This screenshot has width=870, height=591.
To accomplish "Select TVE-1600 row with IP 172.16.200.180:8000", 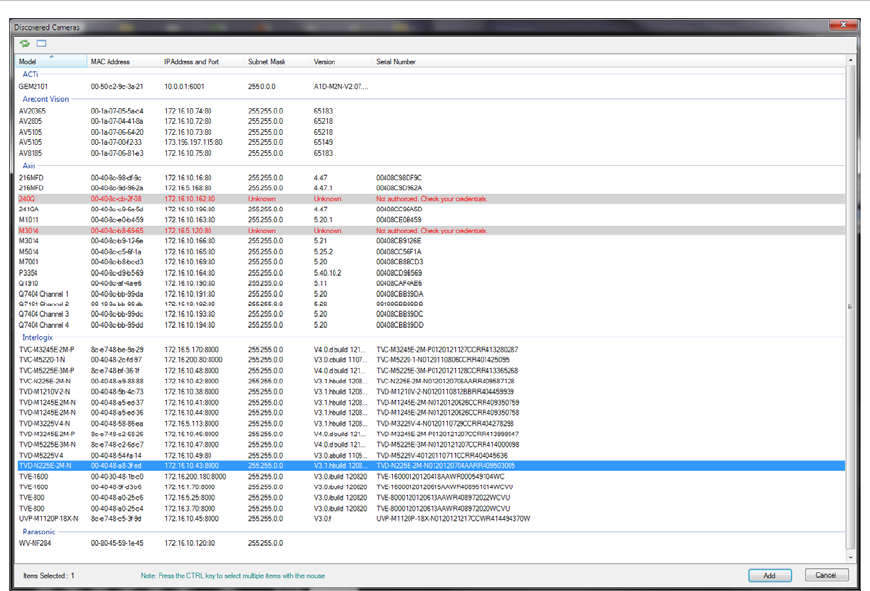I will click(431, 477).
